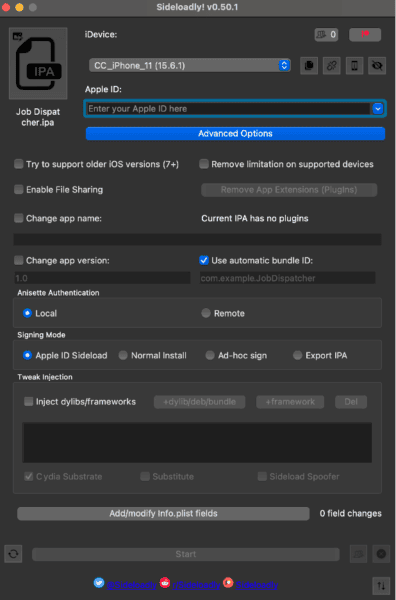Screen dimensions: 396x600
Task: Enable Inject dylibs/frameworks checkbox
Action: click(29, 401)
